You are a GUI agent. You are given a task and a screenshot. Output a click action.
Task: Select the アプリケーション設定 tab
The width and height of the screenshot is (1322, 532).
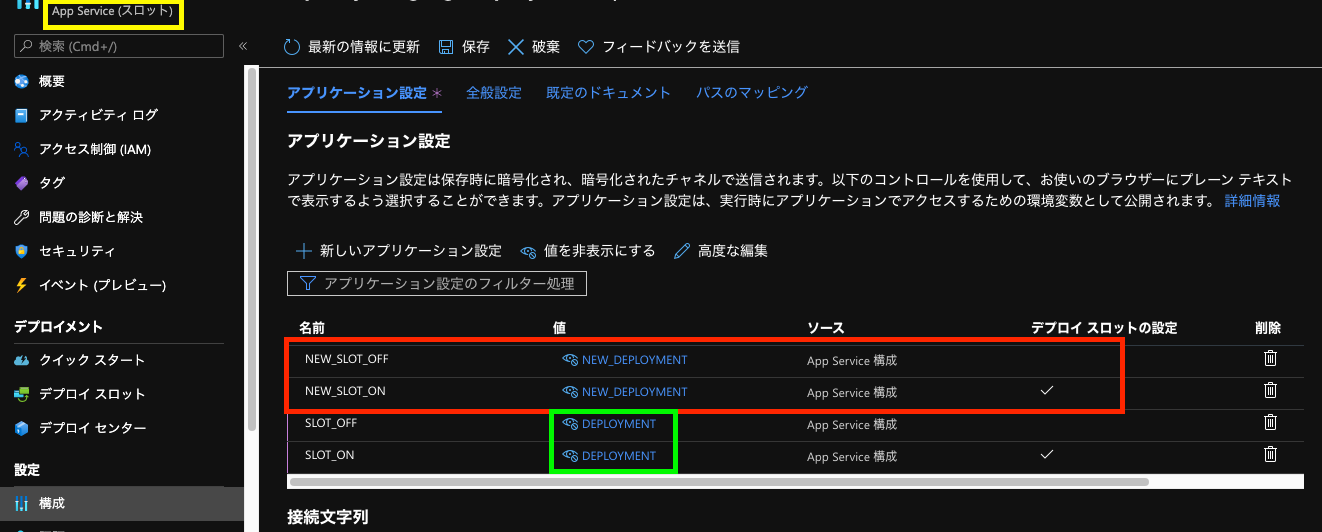coord(357,92)
